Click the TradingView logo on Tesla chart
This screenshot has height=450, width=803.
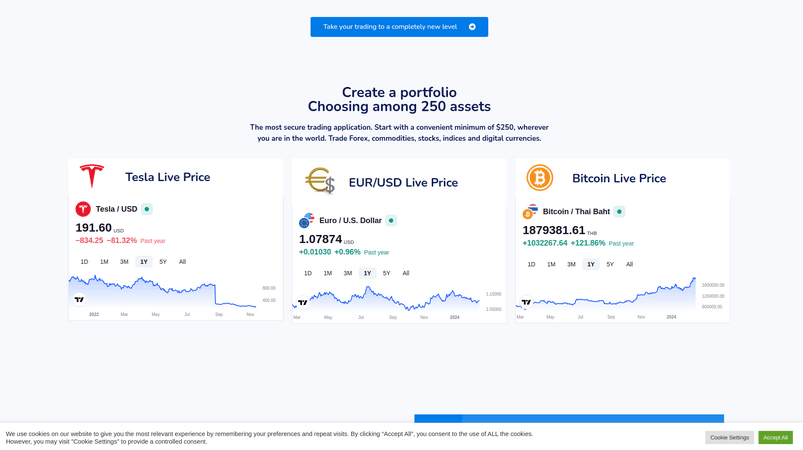pyautogui.click(x=79, y=299)
